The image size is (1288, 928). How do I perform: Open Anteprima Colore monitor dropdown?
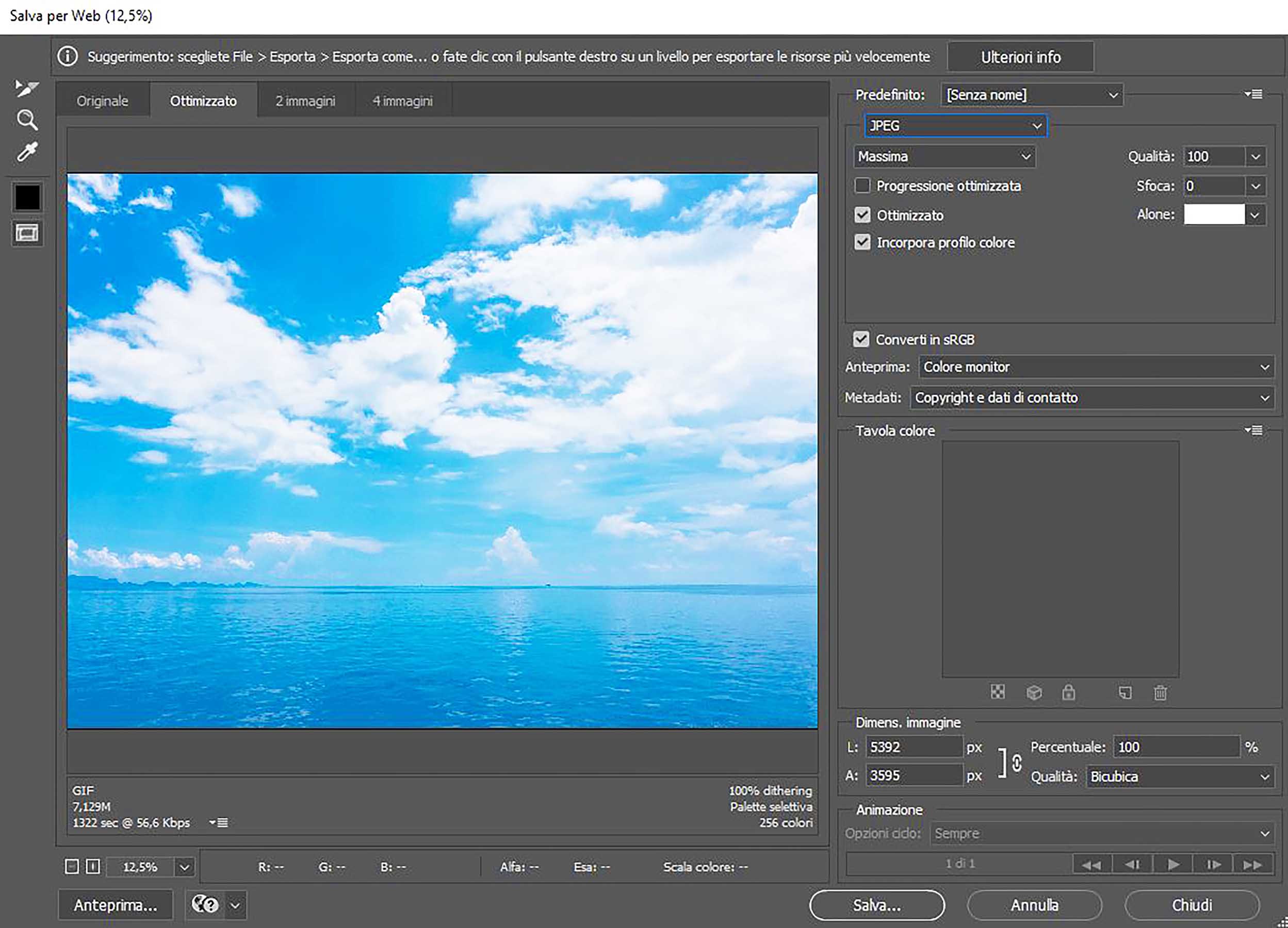[x=1096, y=367]
